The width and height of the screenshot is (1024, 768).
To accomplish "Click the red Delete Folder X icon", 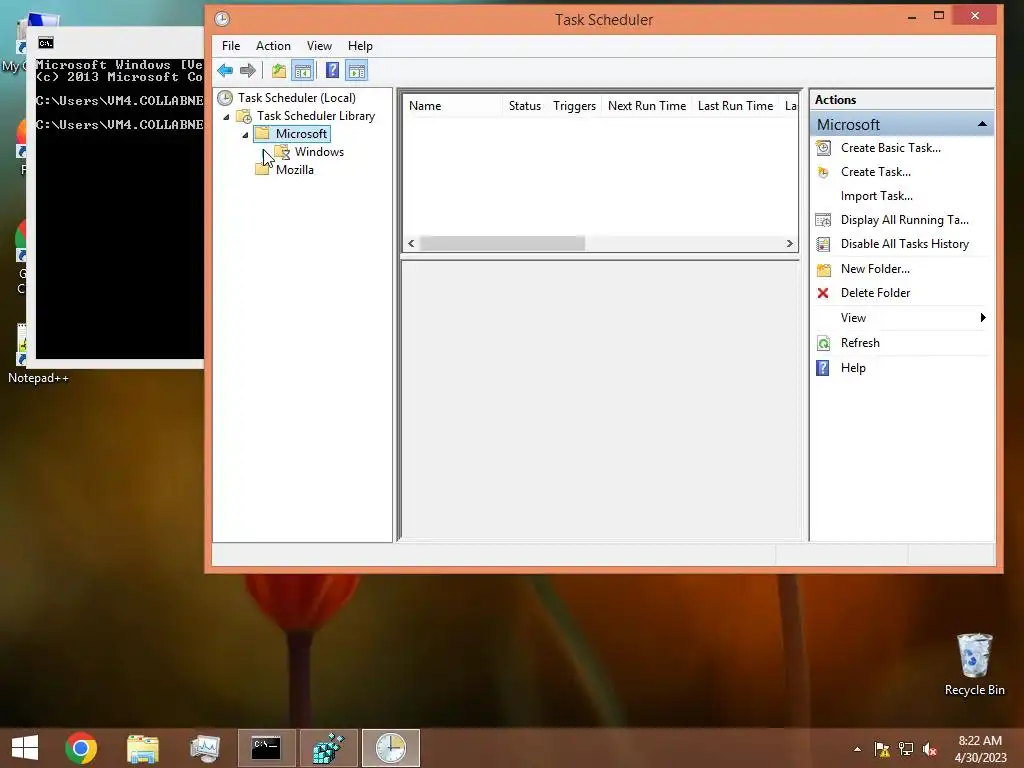I will [x=823, y=293].
